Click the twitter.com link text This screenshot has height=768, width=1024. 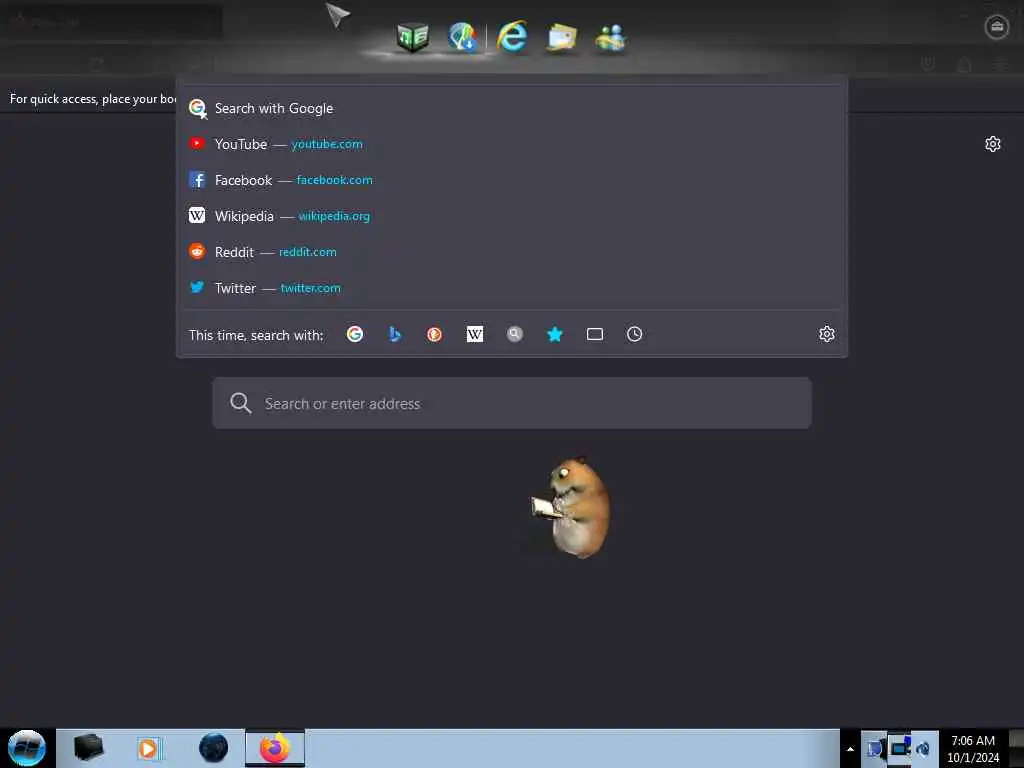[310, 288]
